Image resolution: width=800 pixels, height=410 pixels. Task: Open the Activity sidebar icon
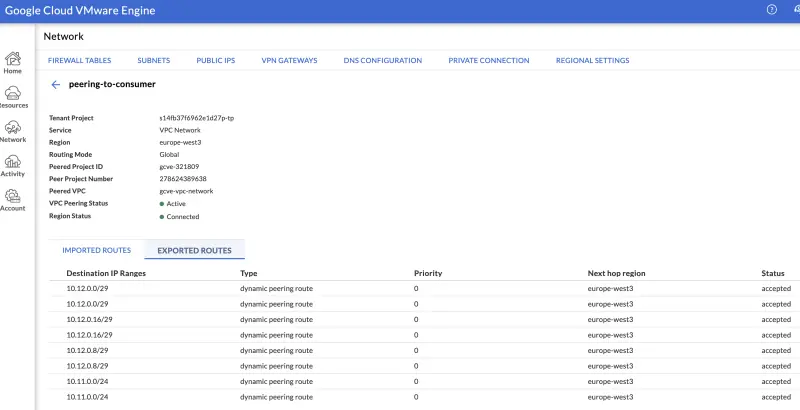click(13, 162)
